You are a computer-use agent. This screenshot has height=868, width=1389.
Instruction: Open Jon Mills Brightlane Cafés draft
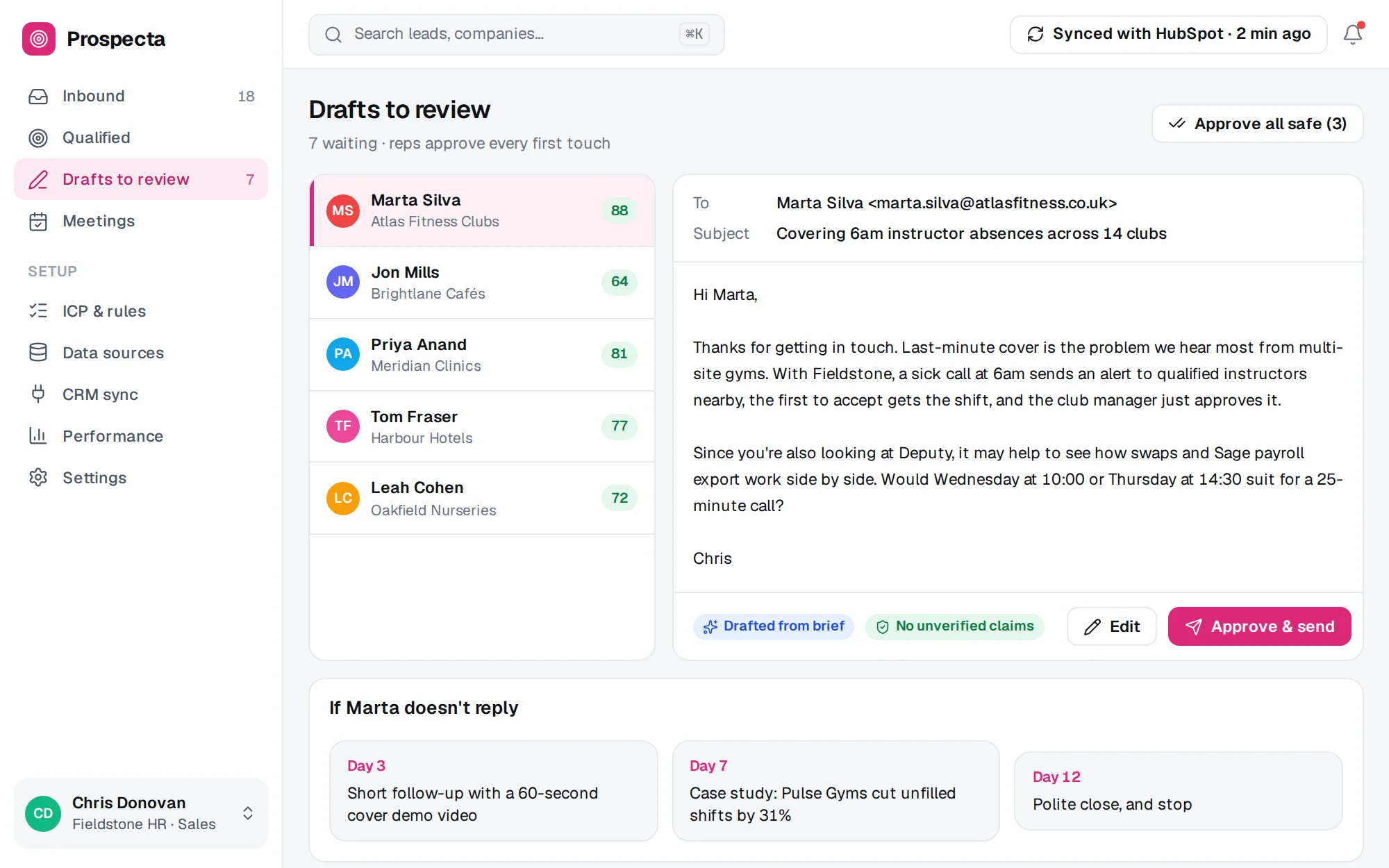[x=482, y=283]
